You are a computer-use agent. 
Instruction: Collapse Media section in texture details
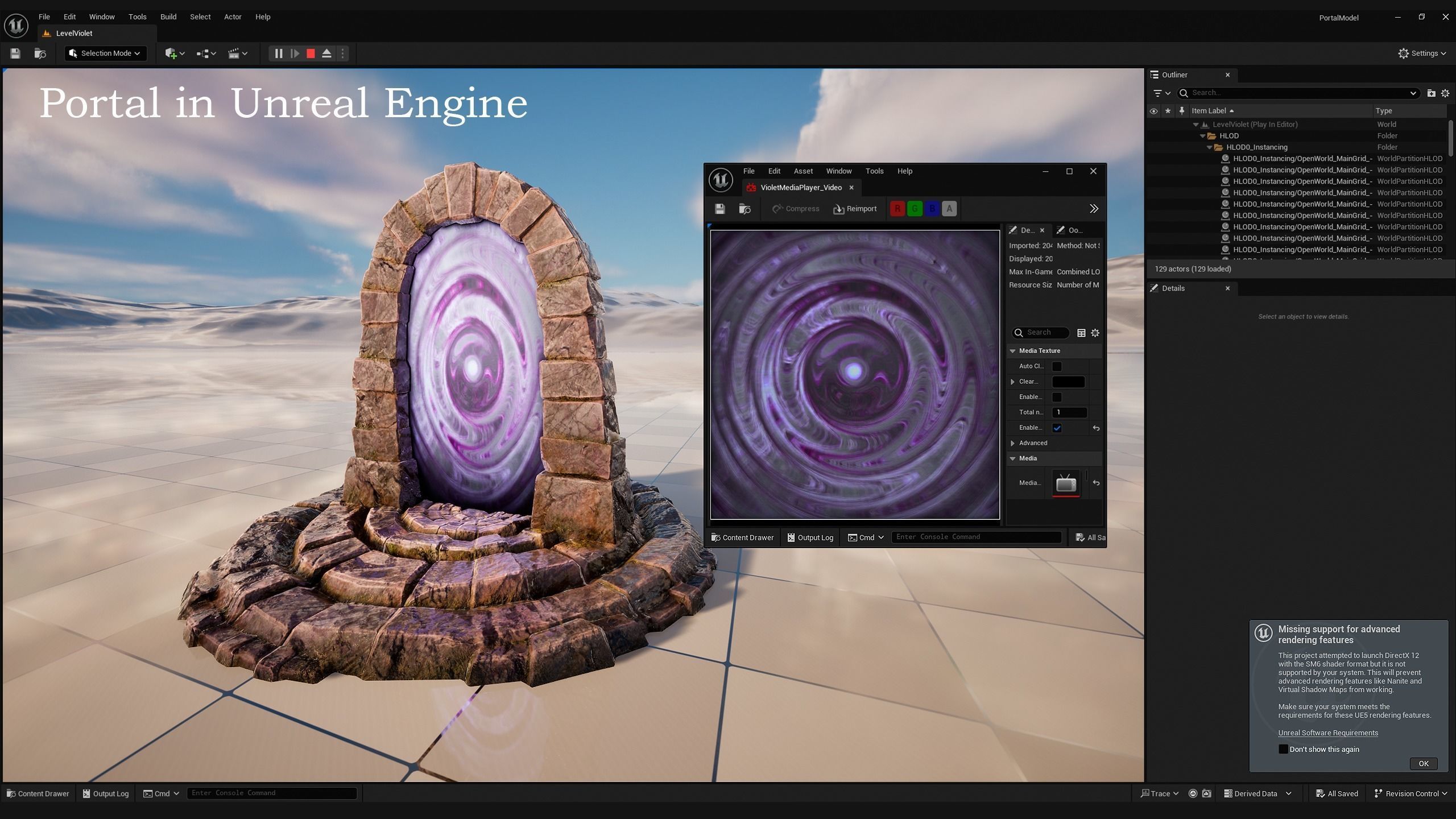click(1012, 458)
